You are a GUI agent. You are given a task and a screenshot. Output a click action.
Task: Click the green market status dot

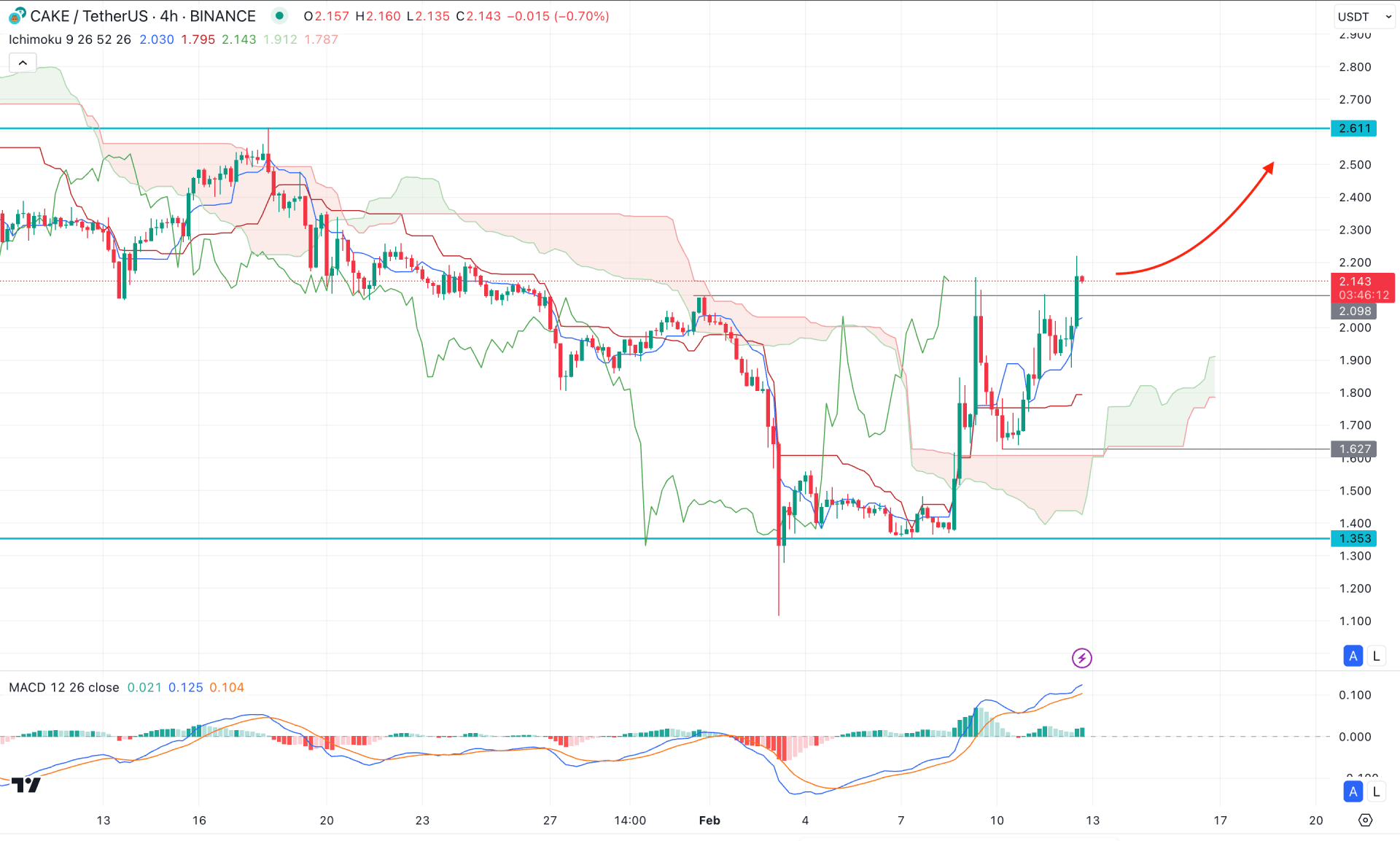[x=279, y=15]
